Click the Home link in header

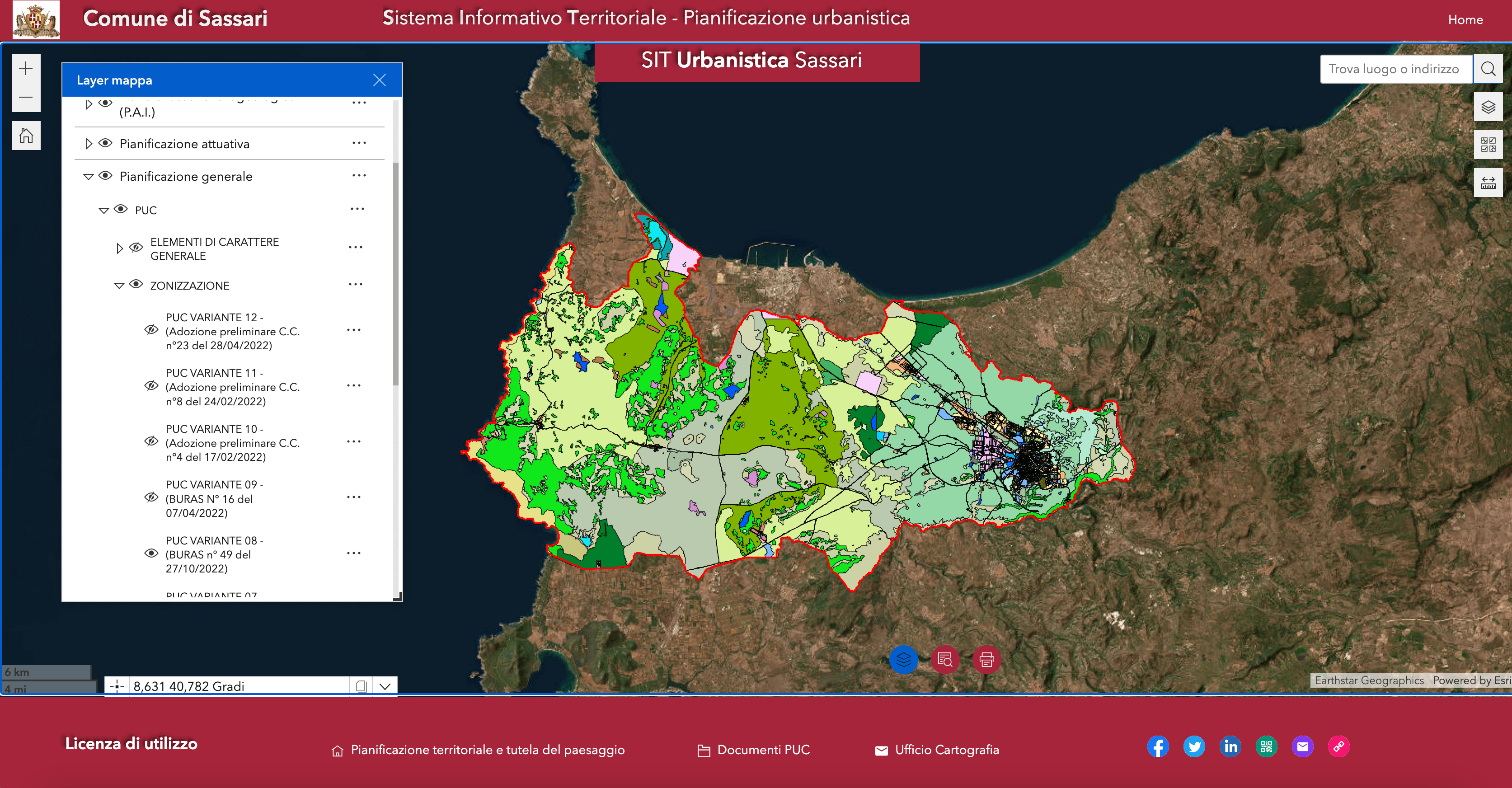click(x=1465, y=19)
